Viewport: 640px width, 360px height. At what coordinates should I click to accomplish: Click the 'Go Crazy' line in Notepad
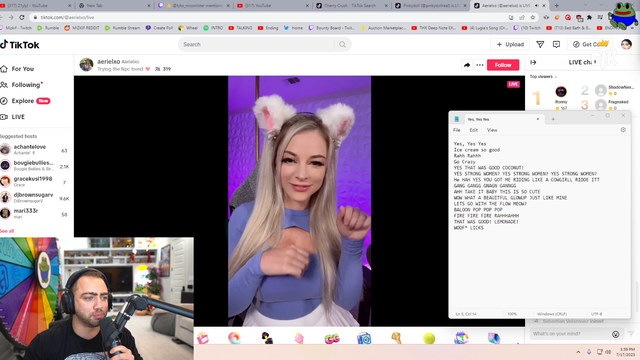(x=464, y=162)
